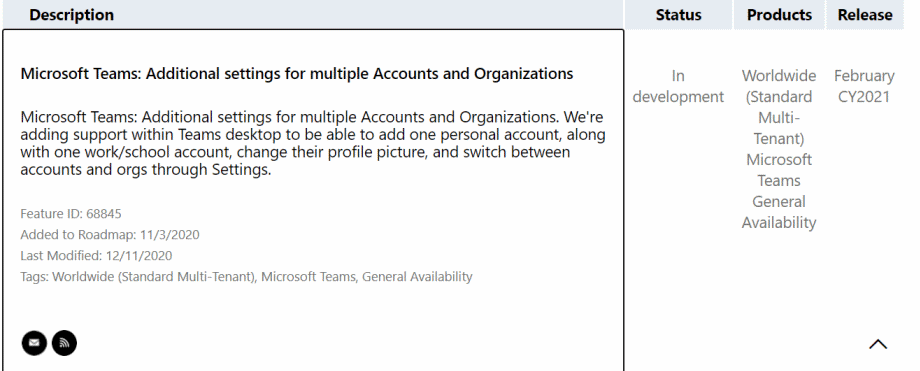Viewport: 920px width, 371px height.
Task: Collapse the feature details with the chevron
Action: click(x=878, y=344)
